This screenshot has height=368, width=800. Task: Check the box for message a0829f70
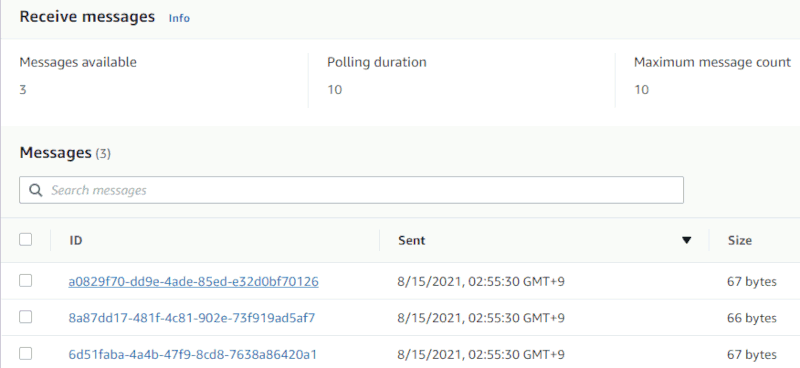26,281
